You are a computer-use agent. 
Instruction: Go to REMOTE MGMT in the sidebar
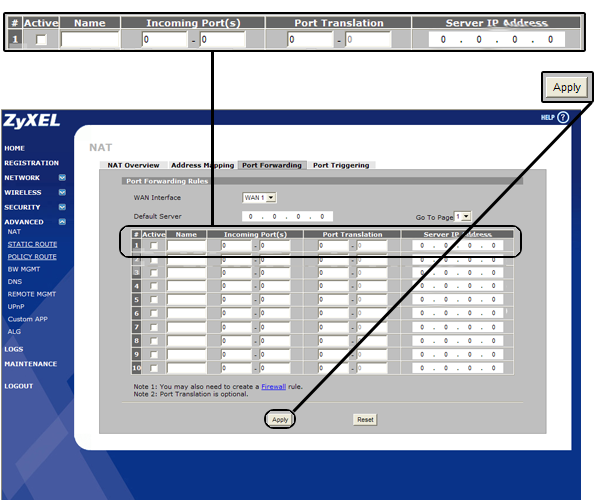(34, 295)
